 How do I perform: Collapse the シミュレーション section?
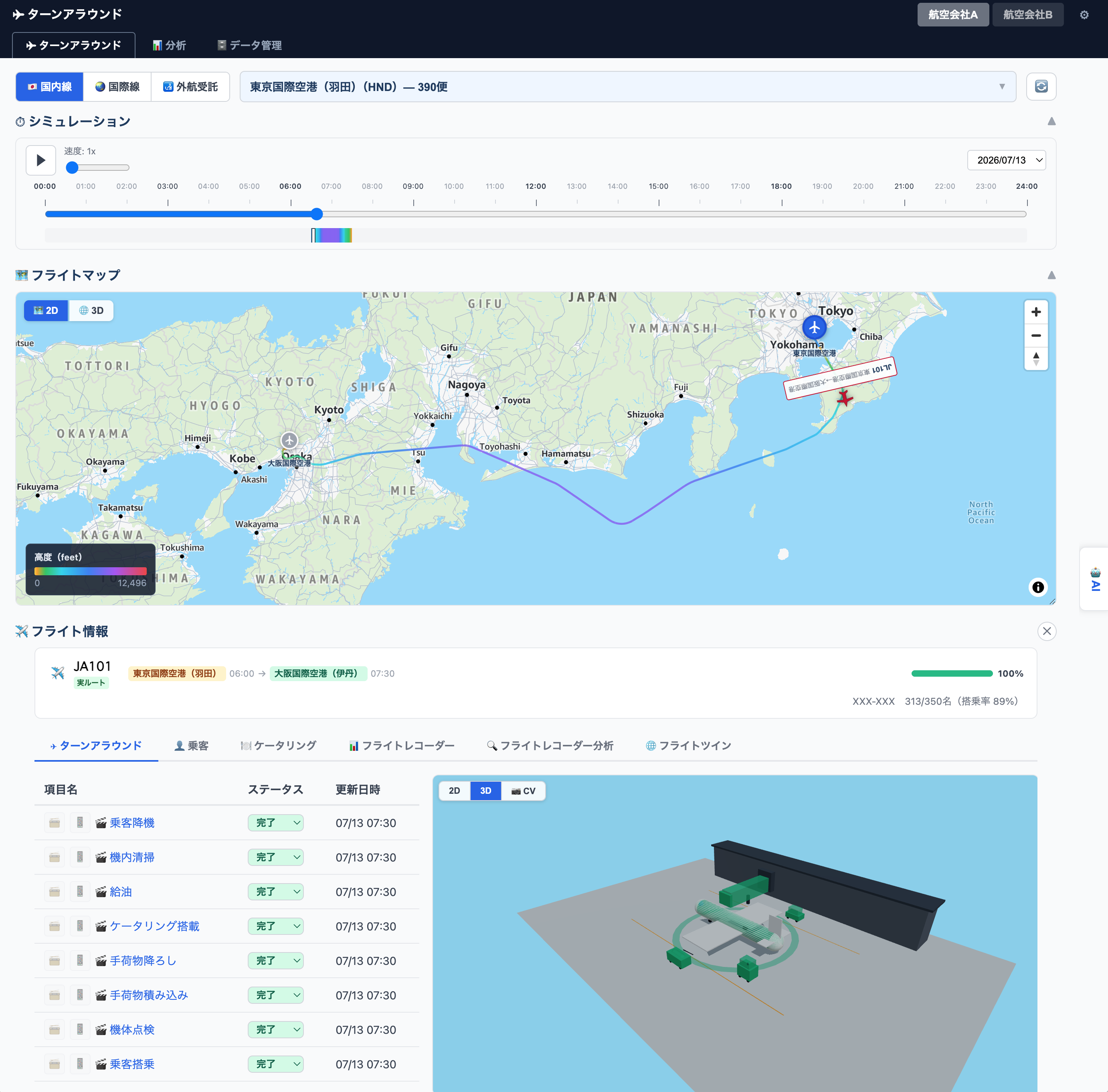[1051, 121]
